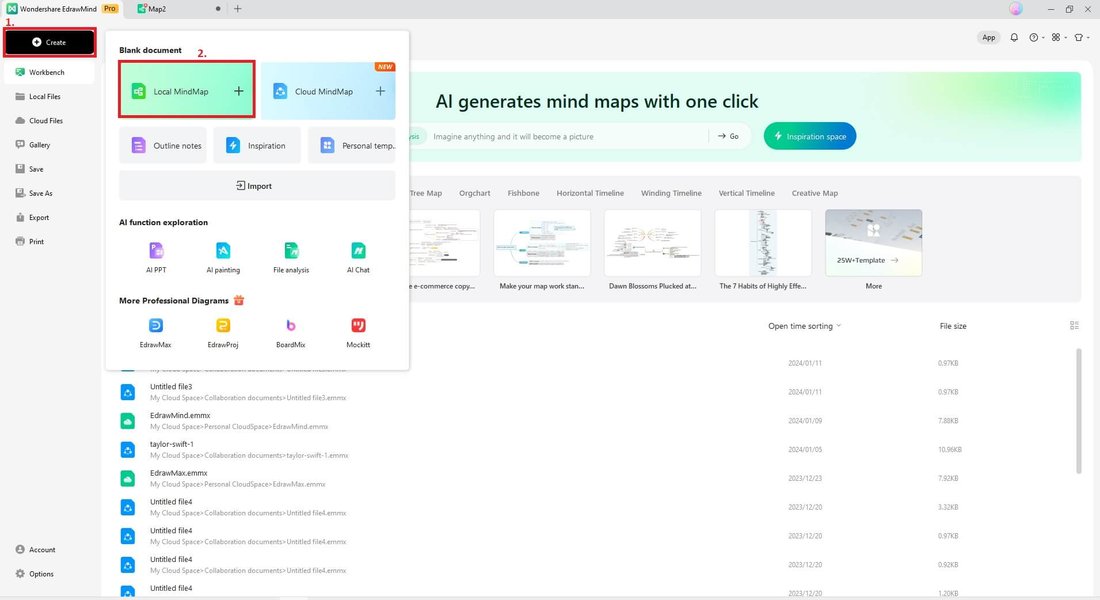
Task: Click the Go button beside prompt
Action: 728,136
